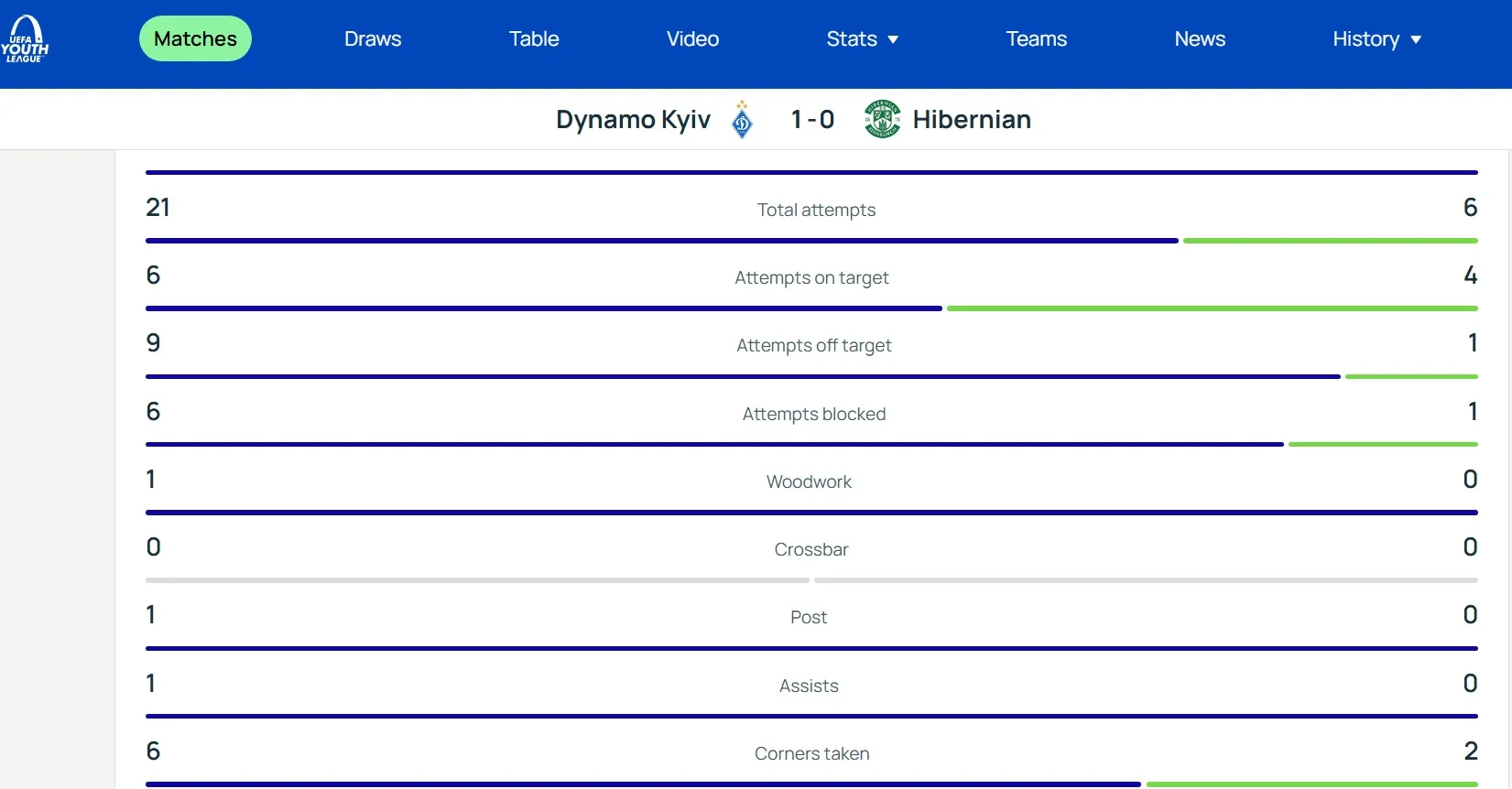Image resolution: width=1512 pixels, height=789 pixels.
Task: Click the Attempts on target green bar
Action: (x=1212, y=308)
